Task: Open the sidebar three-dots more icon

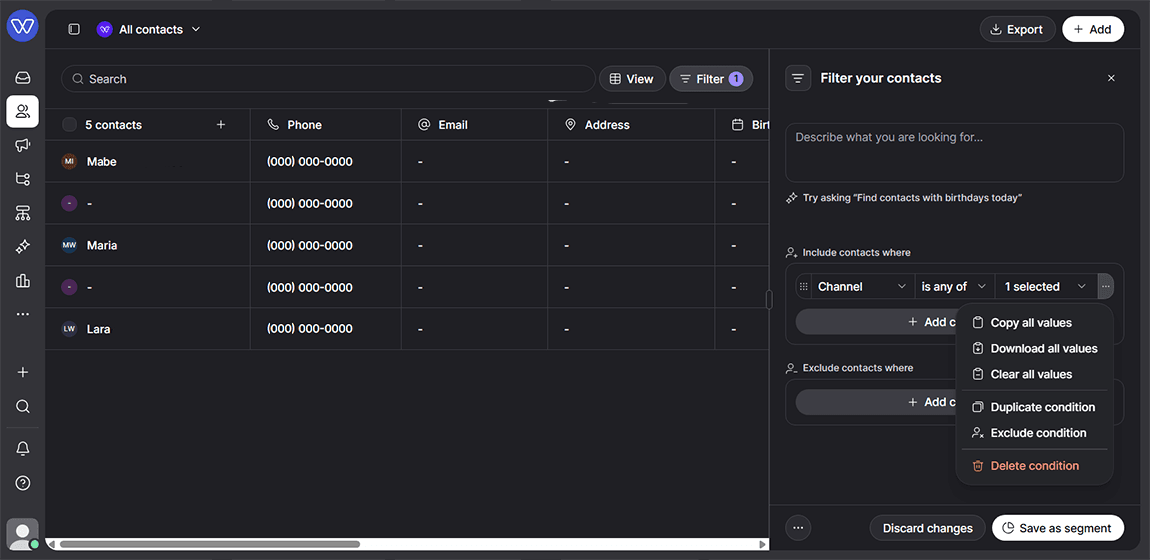Action: click(x=23, y=314)
